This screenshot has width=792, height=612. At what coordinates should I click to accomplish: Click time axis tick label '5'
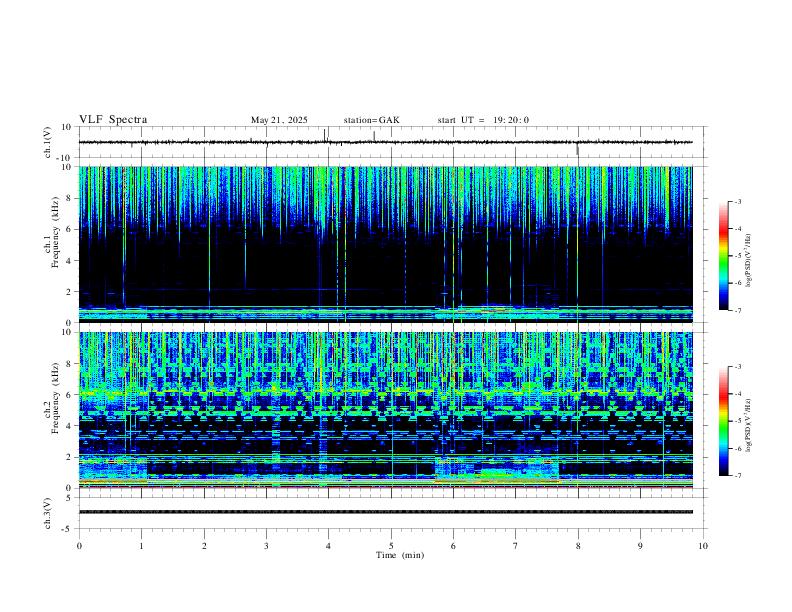pos(391,546)
